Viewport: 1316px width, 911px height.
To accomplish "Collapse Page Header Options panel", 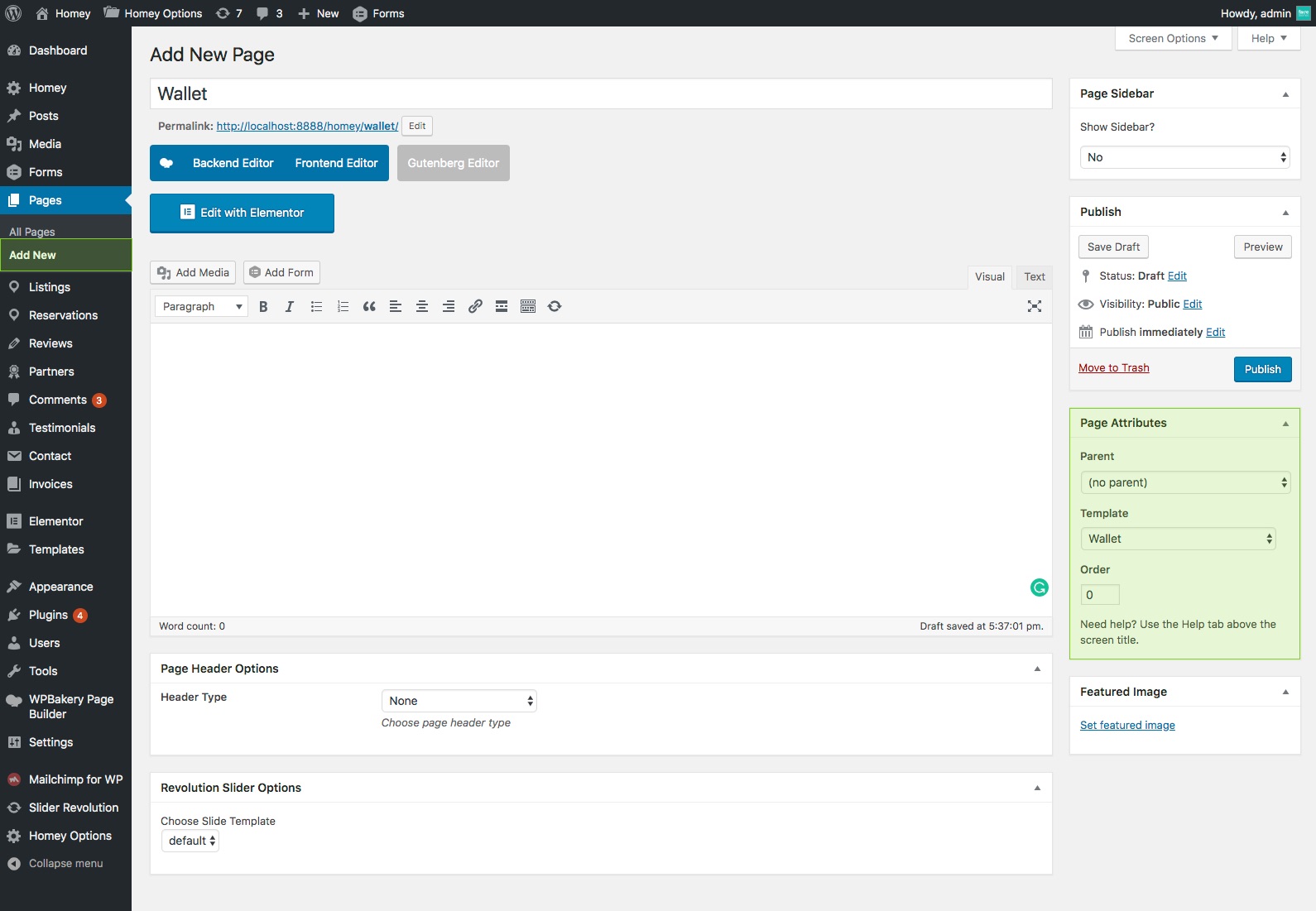I will [1037, 669].
